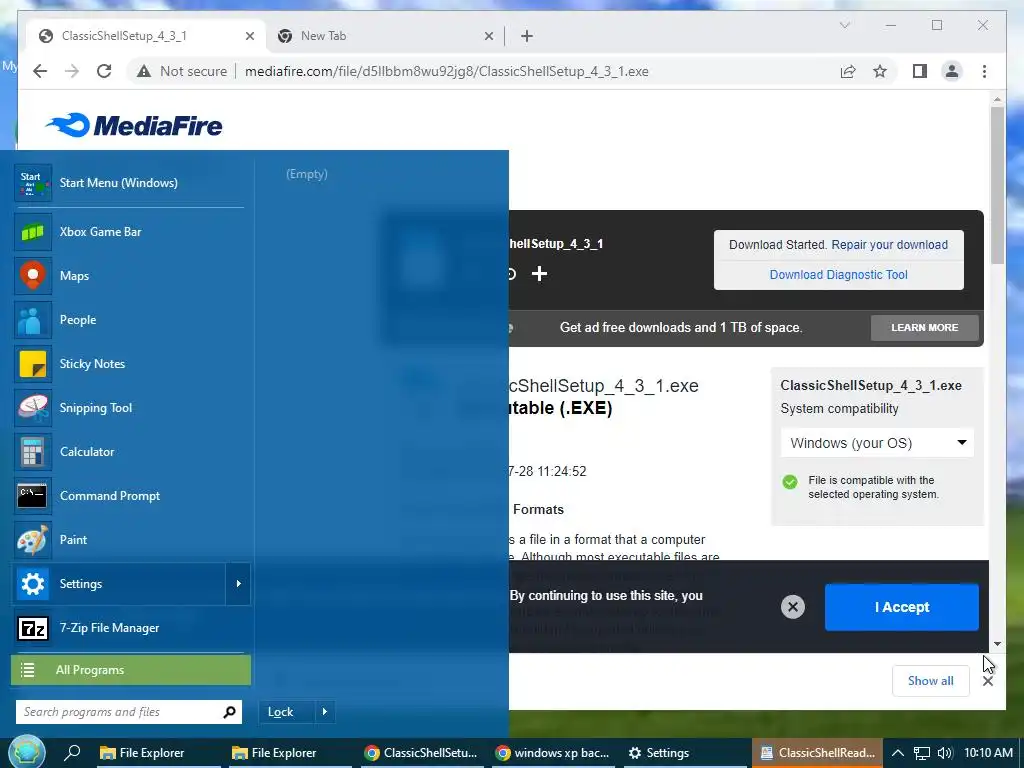The image size is (1024, 768).
Task: Launch Calculator
Action: click(x=131, y=452)
